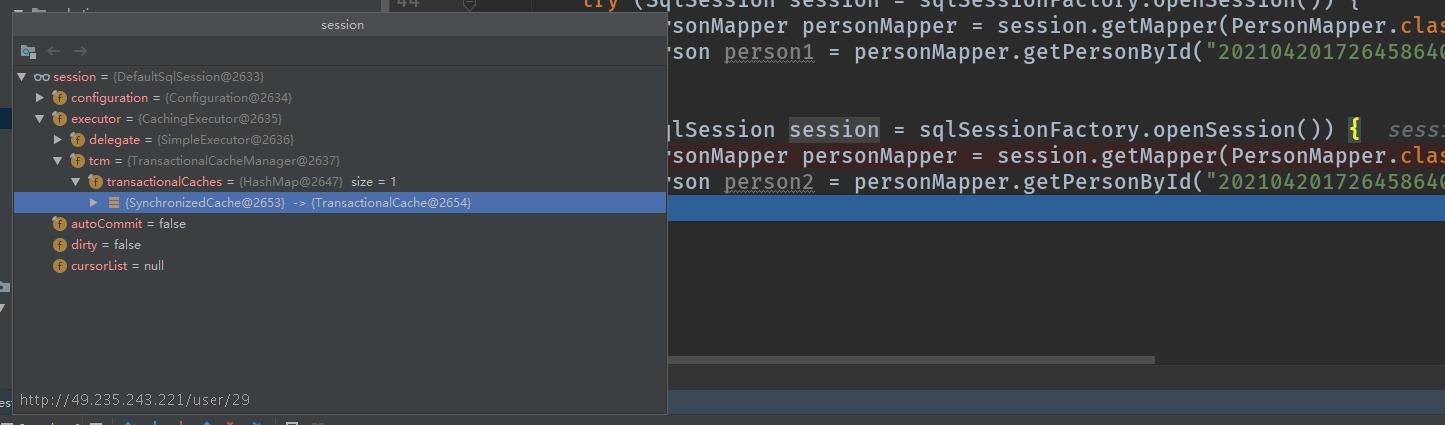Expand the SynchronizedCache@2653 entry
The height and width of the screenshot is (425, 1445).
pos(94,203)
